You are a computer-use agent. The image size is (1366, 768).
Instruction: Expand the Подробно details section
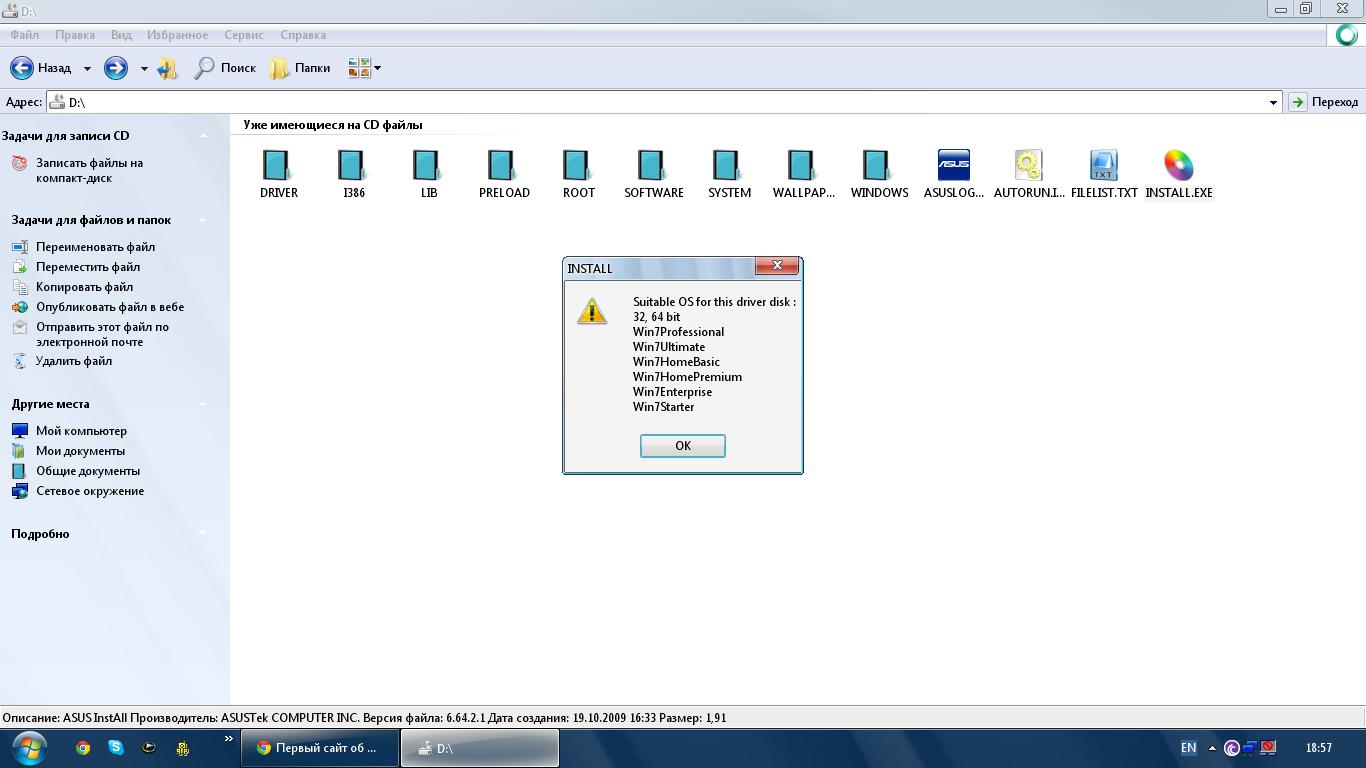(x=203, y=534)
